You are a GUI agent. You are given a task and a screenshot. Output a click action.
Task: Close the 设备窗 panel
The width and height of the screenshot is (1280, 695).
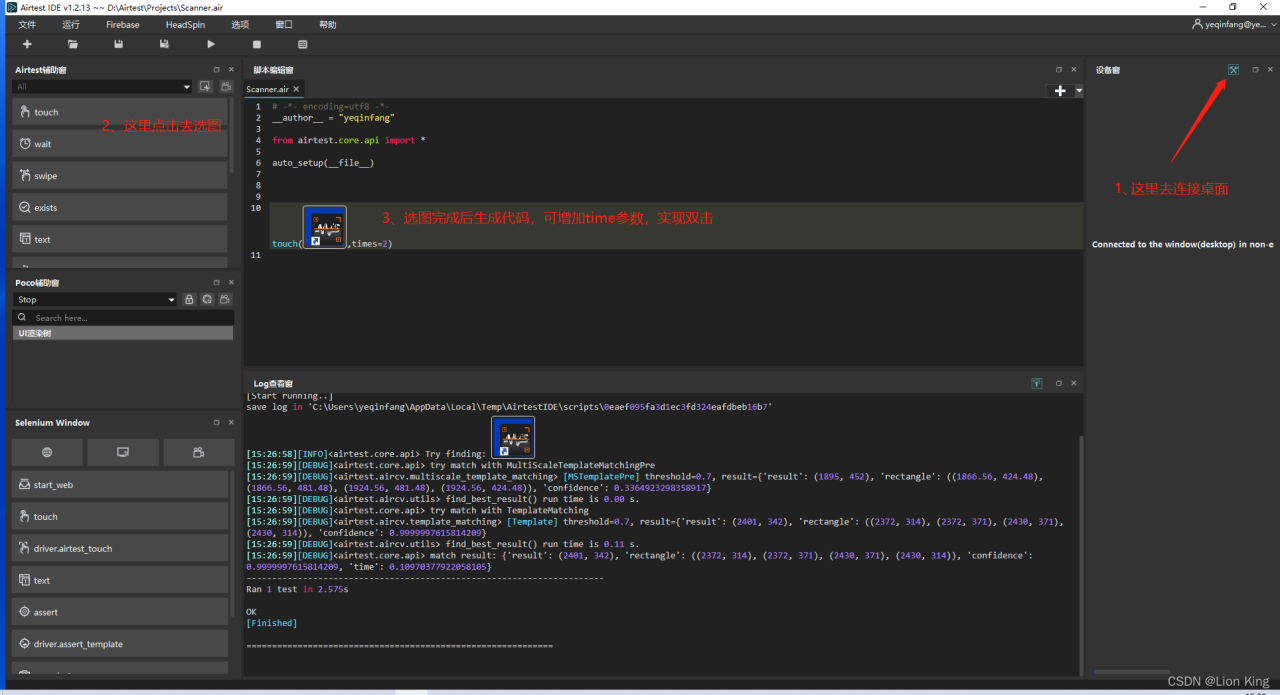point(1271,70)
